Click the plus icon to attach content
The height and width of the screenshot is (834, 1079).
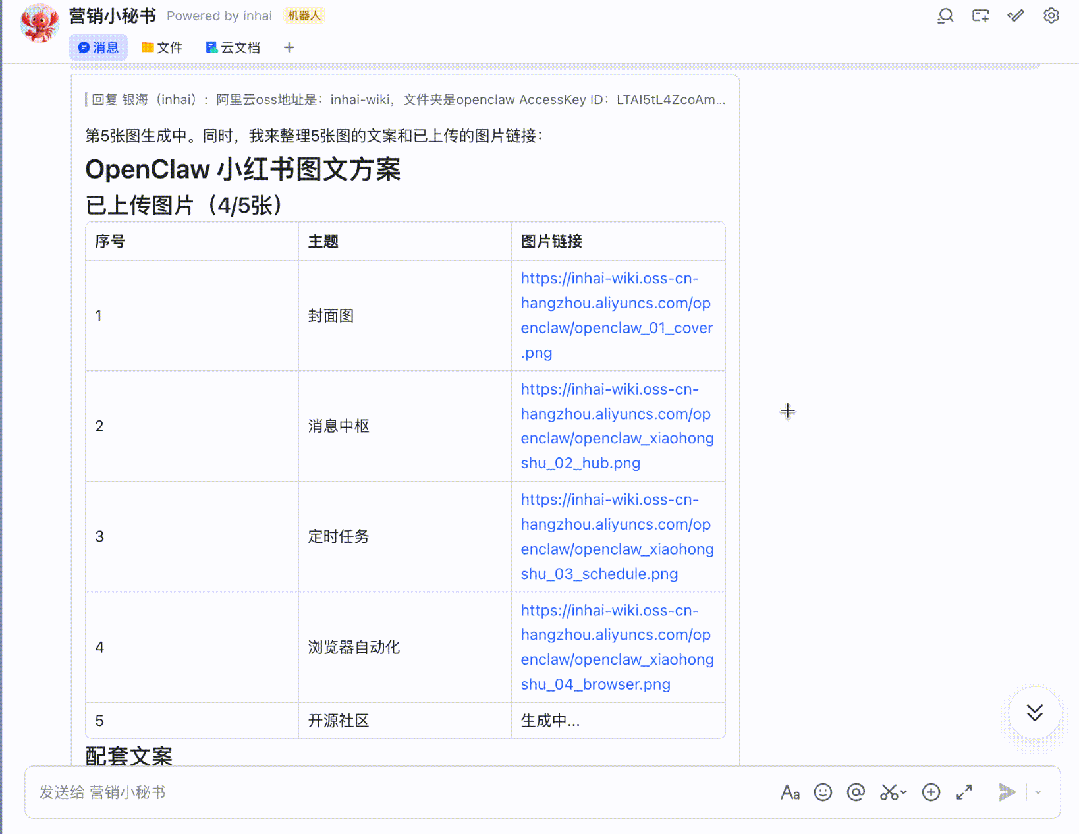coord(931,792)
